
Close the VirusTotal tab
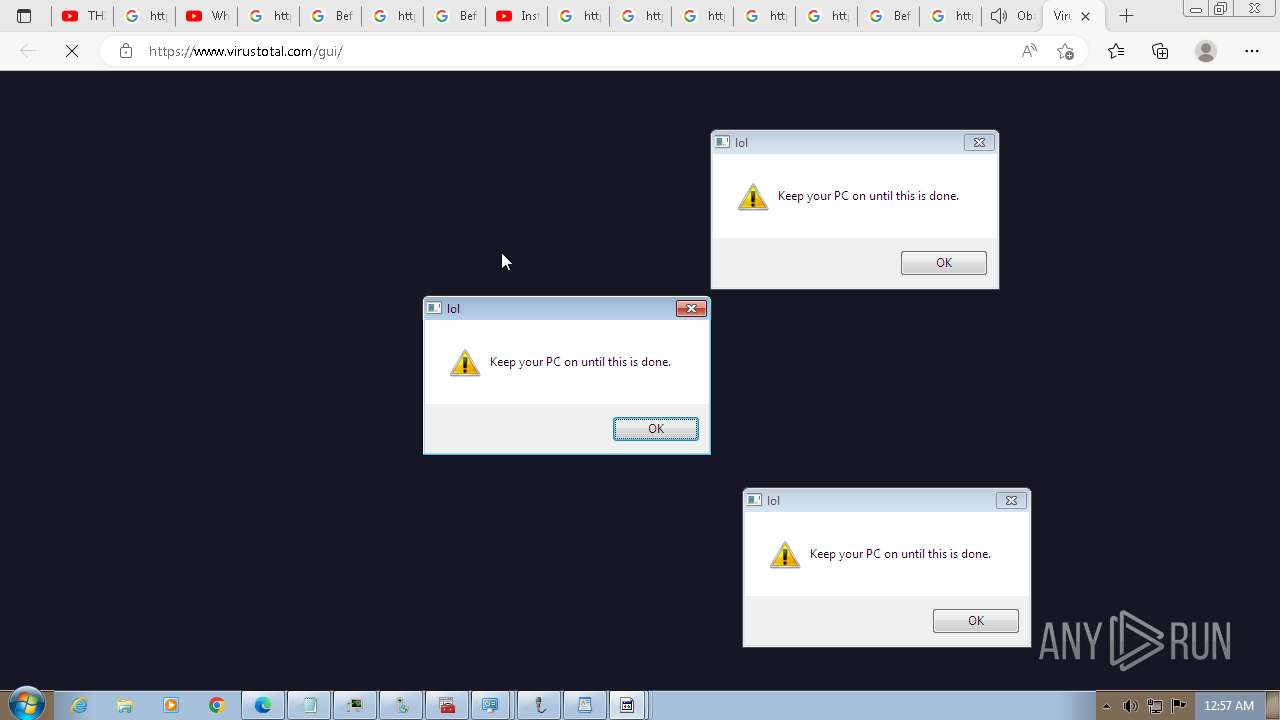click(x=1086, y=16)
